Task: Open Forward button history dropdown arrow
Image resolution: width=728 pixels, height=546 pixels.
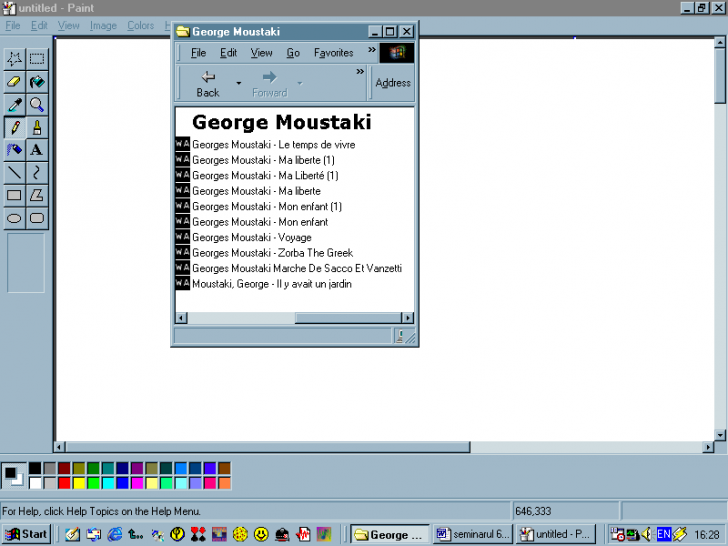Action: 300,83
